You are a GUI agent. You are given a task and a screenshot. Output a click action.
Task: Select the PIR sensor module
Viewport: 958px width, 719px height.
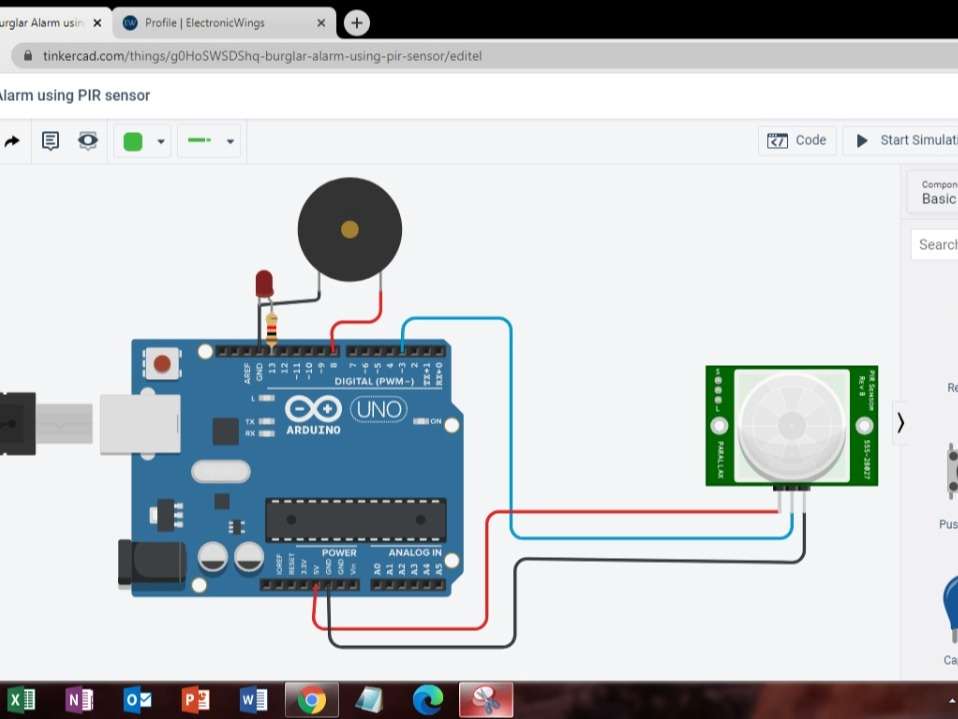tap(791, 426)
